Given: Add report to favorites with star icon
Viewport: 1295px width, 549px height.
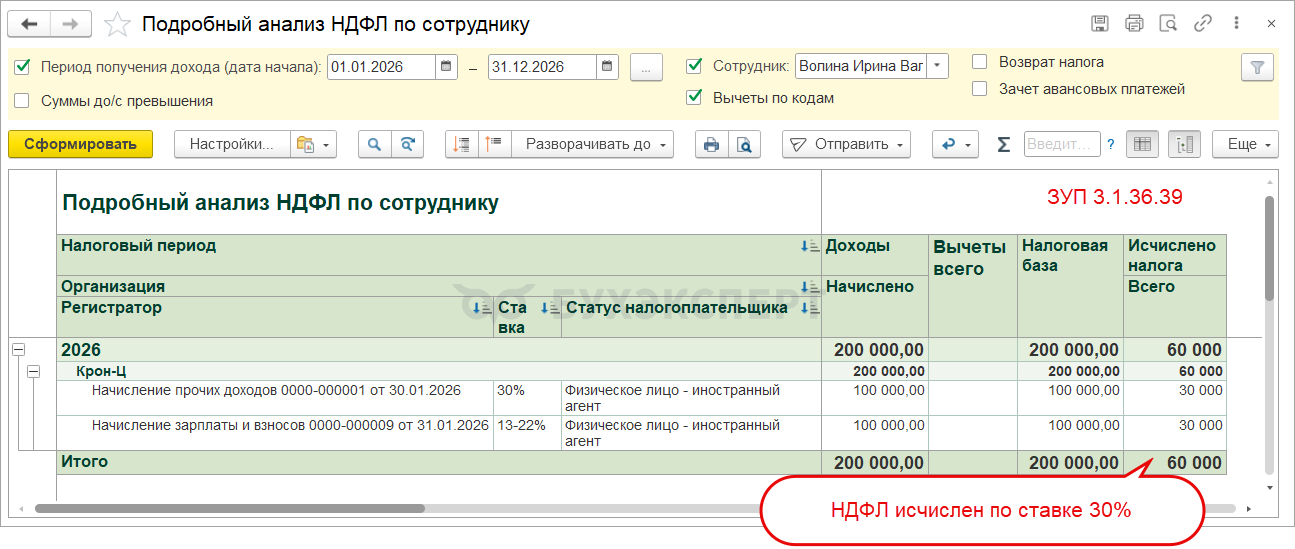Looking at the screenshot, I should pyautogui.click(x=117, y=24).
